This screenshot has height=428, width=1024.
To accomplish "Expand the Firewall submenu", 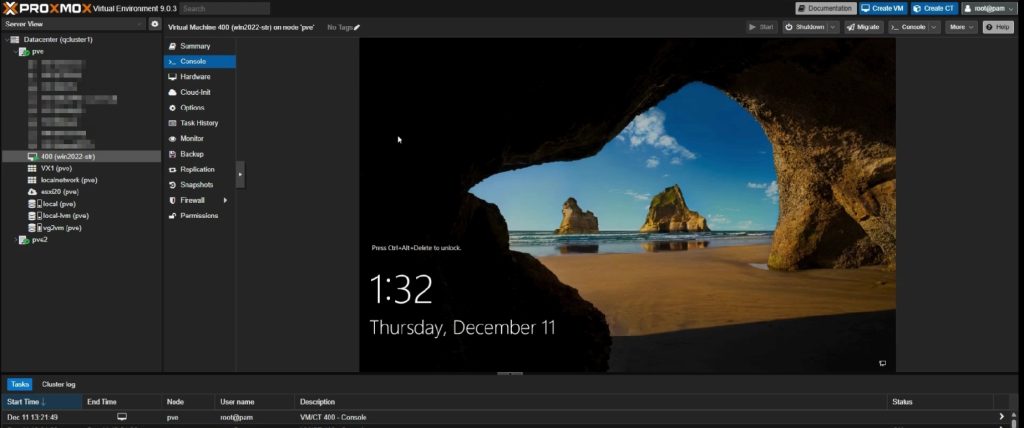I will (x=225, y=200).
